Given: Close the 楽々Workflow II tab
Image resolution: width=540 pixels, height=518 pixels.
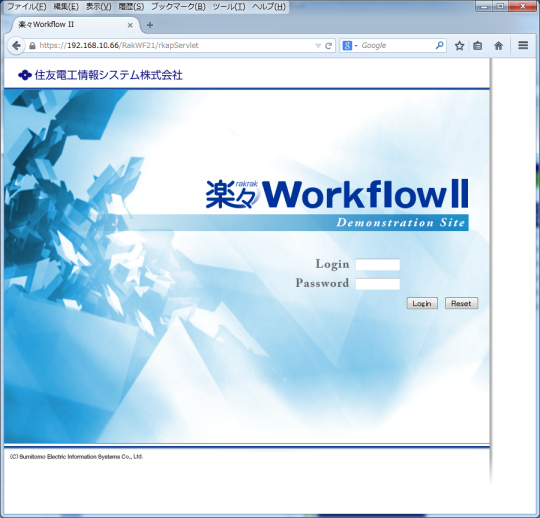Looking at the screenshot, I should [x=130, y=25].
